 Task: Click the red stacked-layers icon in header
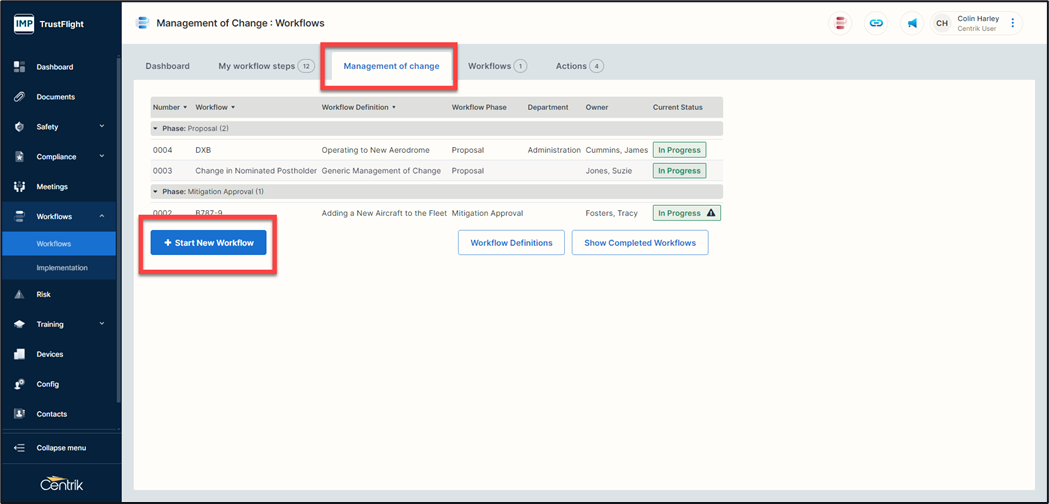pyautogui.click(x=841, y=23)
